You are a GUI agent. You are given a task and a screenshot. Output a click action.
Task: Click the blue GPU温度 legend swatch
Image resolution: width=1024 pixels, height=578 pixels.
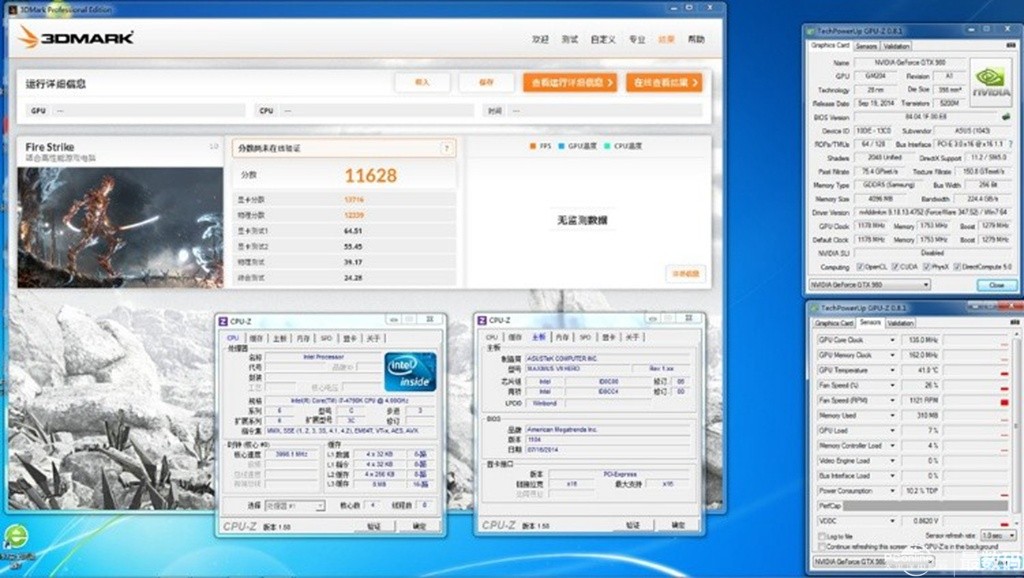tap(561, 146)
